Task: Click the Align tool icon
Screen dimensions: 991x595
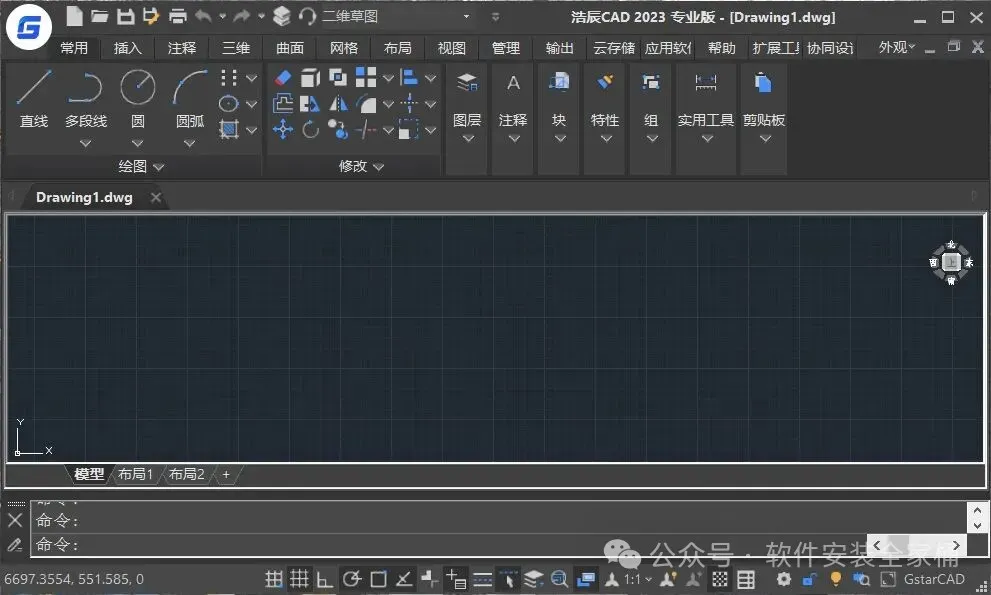Action: 410,77
